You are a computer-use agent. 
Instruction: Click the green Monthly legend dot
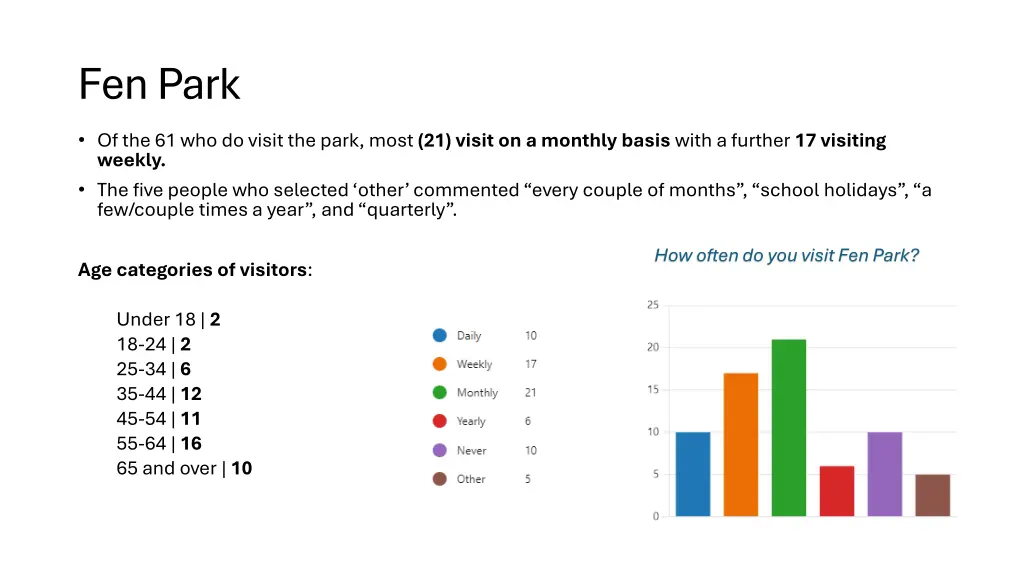(x=440, y=392)
